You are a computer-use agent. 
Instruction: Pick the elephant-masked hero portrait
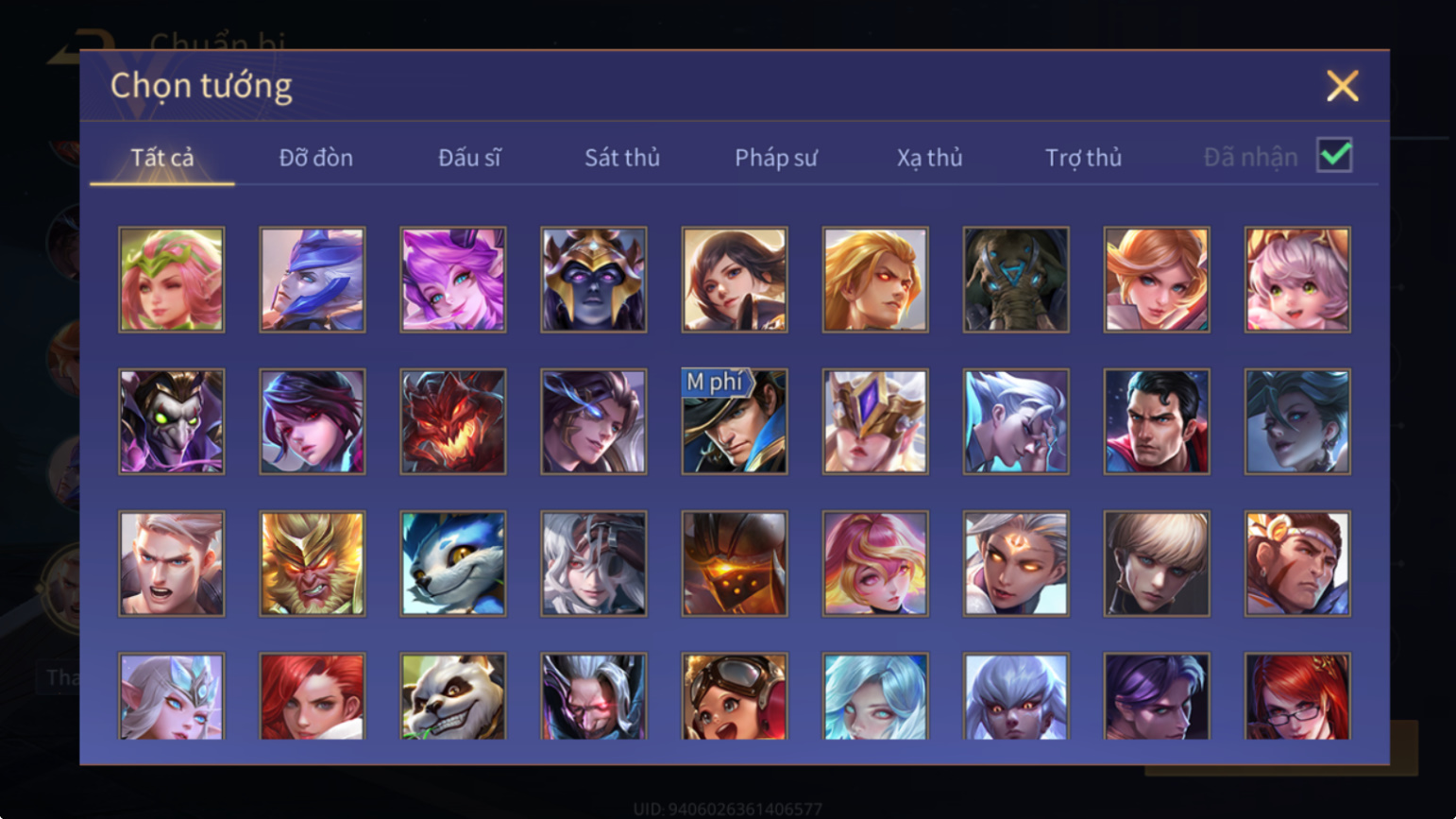click(x=1016, y=280)
